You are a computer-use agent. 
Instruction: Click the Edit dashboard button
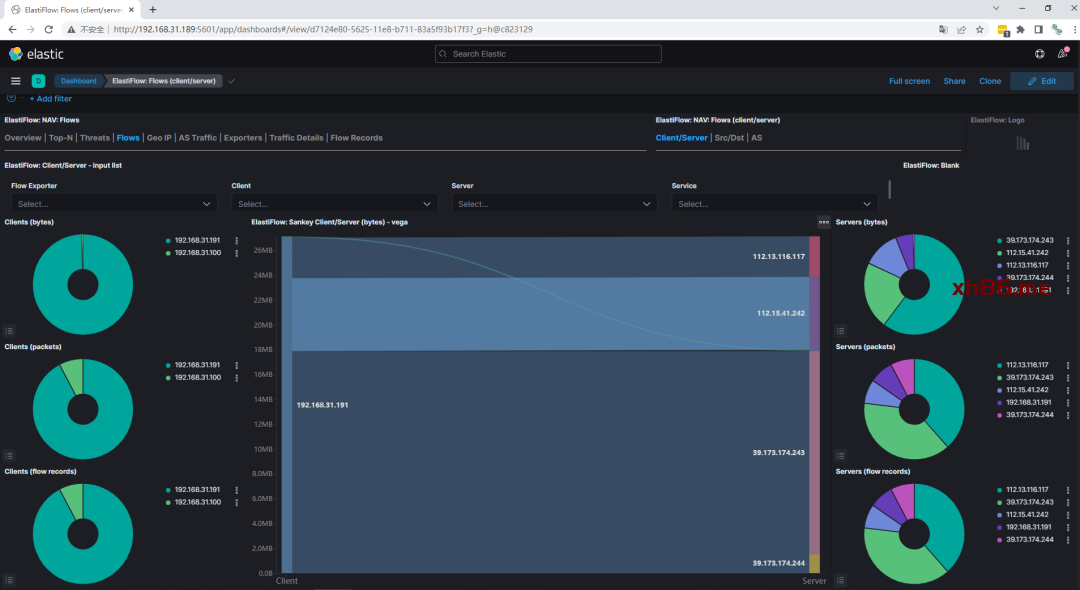point(1041,81)
